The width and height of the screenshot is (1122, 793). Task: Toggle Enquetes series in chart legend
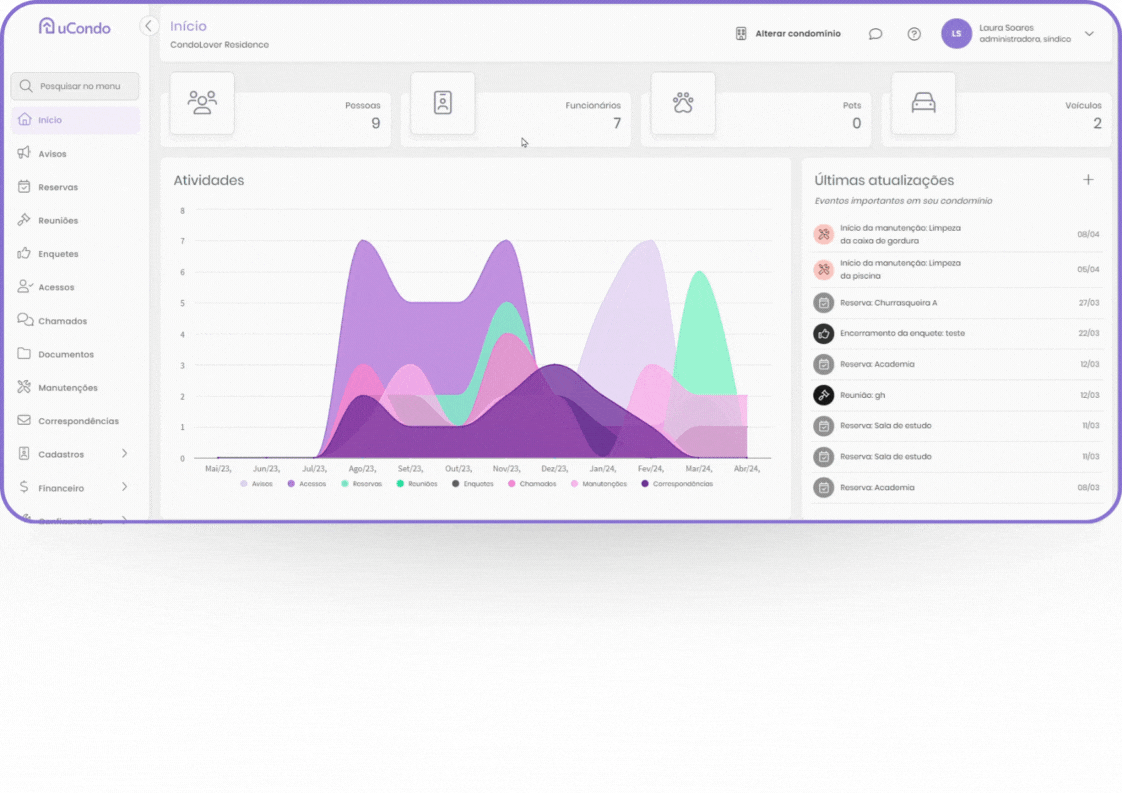click(x=472, y=484)
